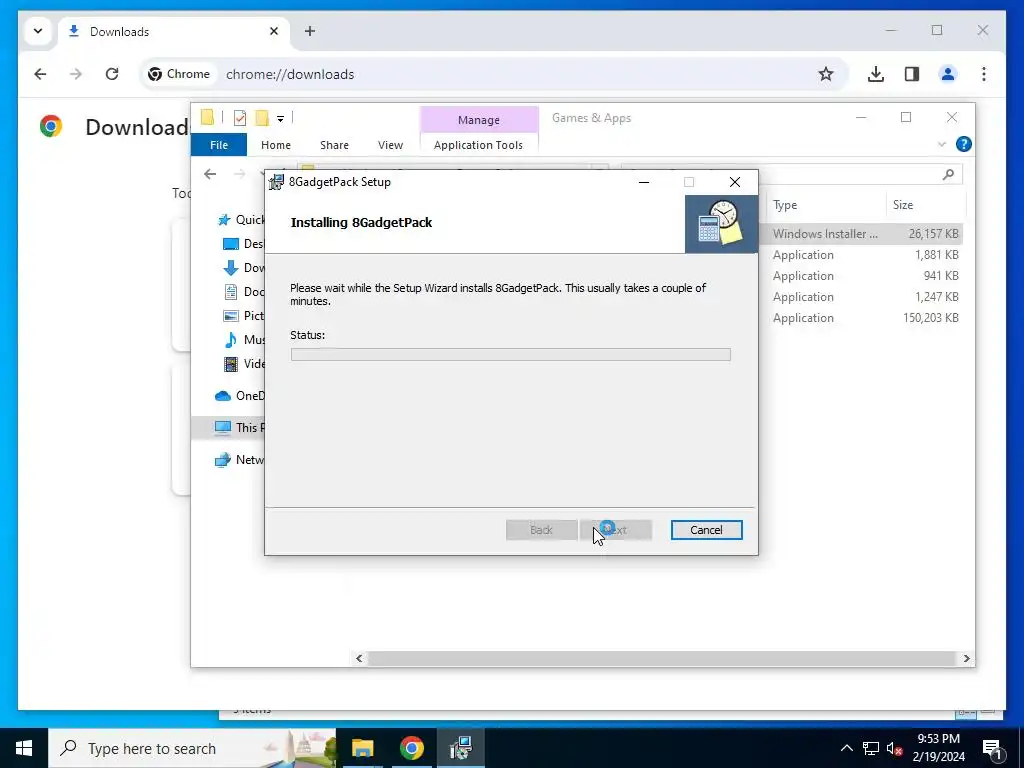
Task: Click the muted volume tray icon
Action: click(895, 748)
